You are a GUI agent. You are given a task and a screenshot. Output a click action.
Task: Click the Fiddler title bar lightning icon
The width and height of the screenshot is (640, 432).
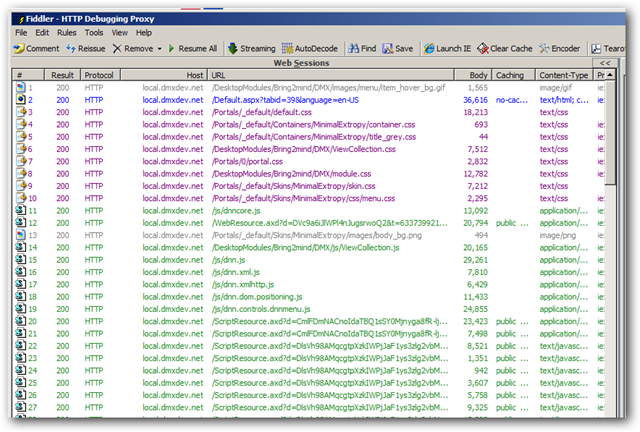[21, 19]
